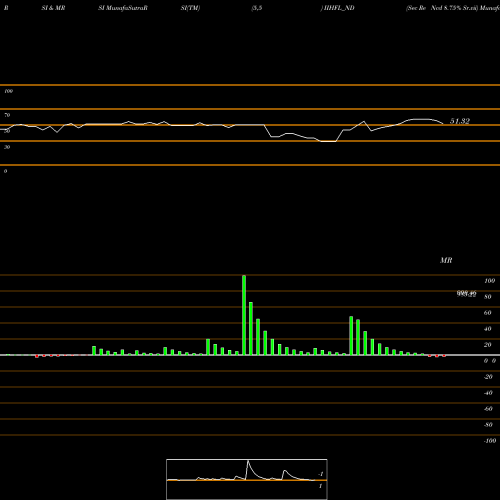This screenshot has width=500, height=500.
Task: Click the tallest green MR histogram bar
Action: click(244, 315)
